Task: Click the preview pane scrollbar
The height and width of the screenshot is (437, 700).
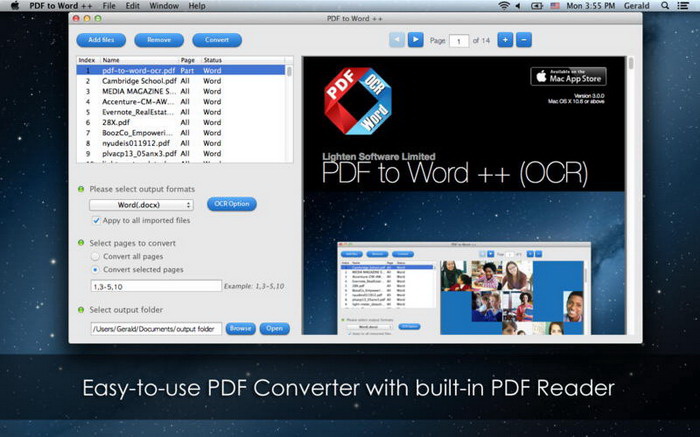Action: coord(631,63)
